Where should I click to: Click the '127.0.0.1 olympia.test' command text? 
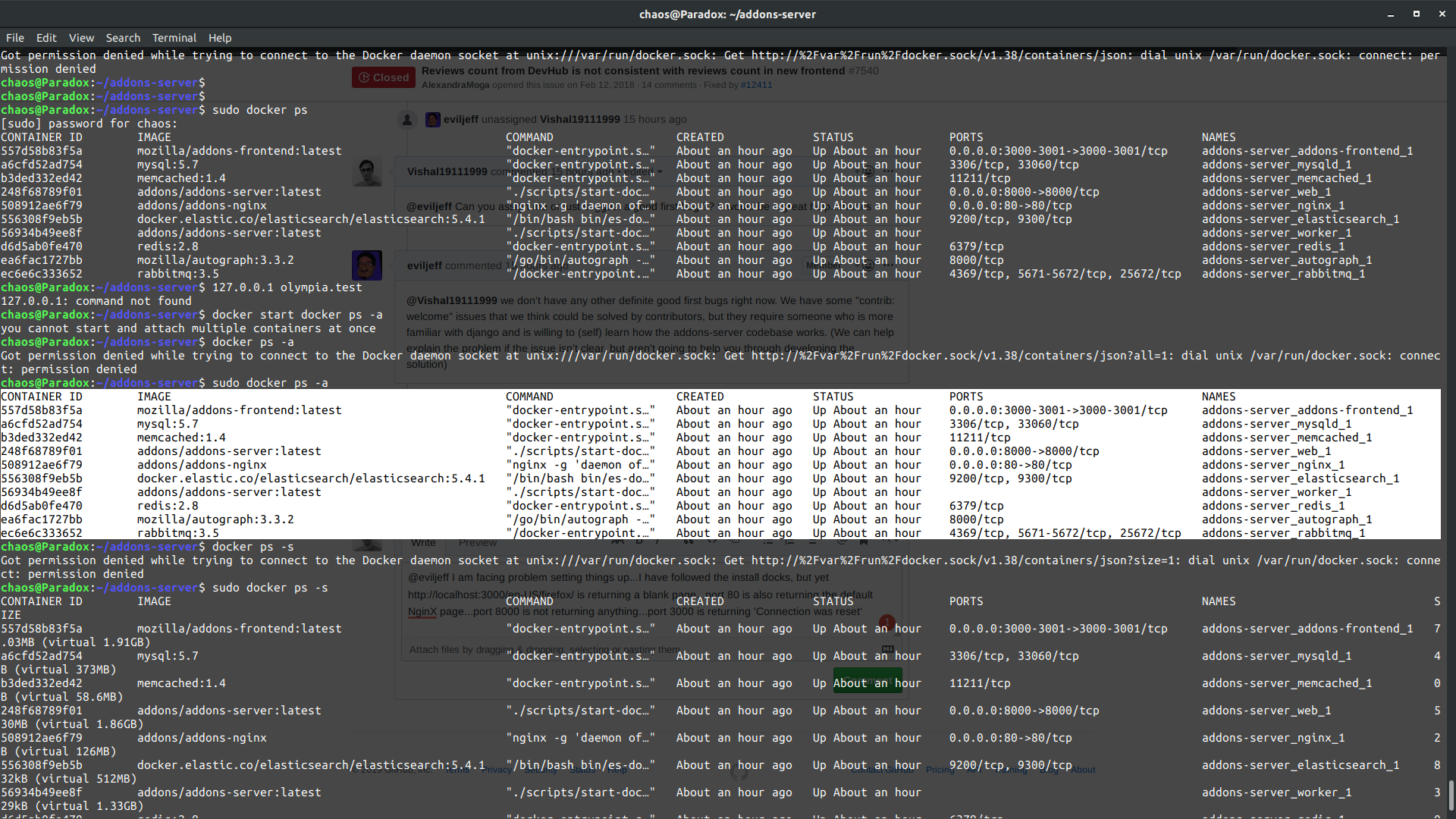pyautogui.click(x=287, y=287)
